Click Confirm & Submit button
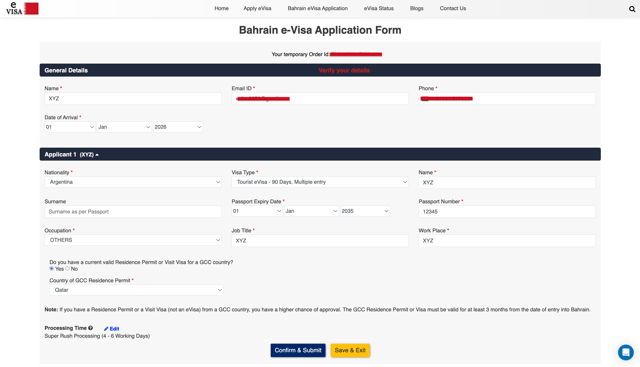The width and height of the screenshot is (640, 367). [298, 350]
